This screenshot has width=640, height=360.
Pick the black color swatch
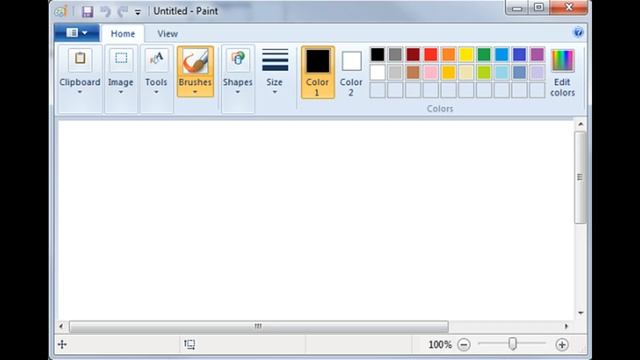378,54
